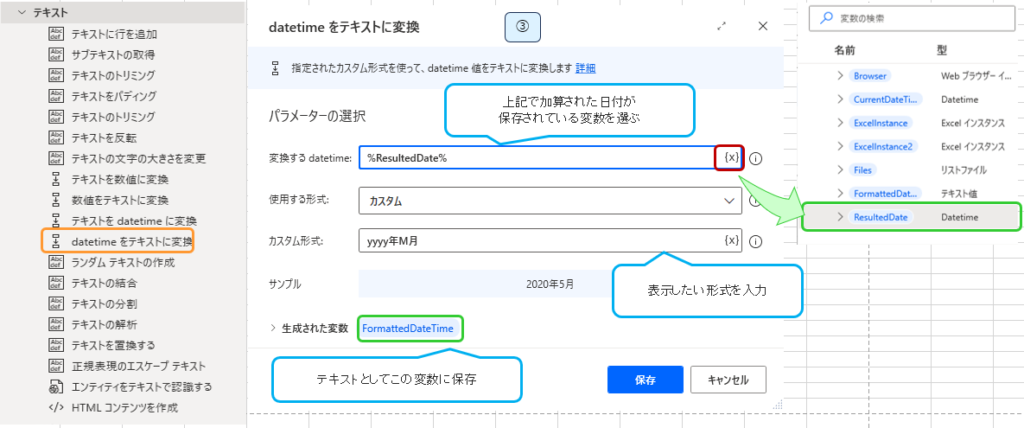Viewport: 1024px width, 428px height.
Task: Click the icon beside HTML コンテンツを作成
Action: click(x=57, y=408)
